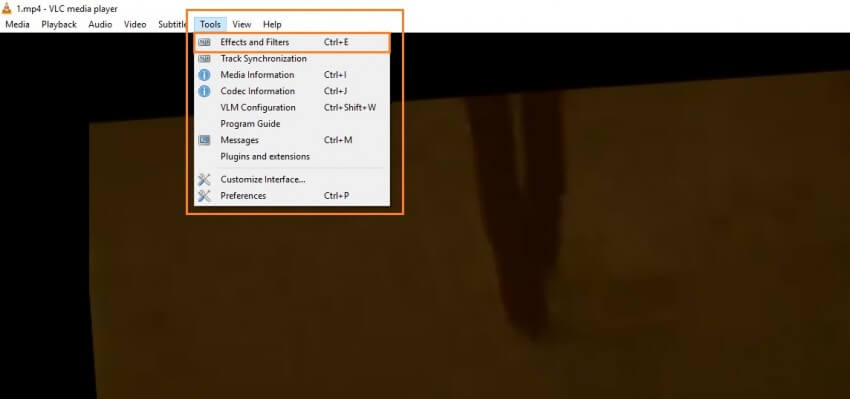Image resolution: width=850 pixels, height=399 pixels.
Task: Click the Ctrl+J shortcut label
Action: [x=336, y=91]
